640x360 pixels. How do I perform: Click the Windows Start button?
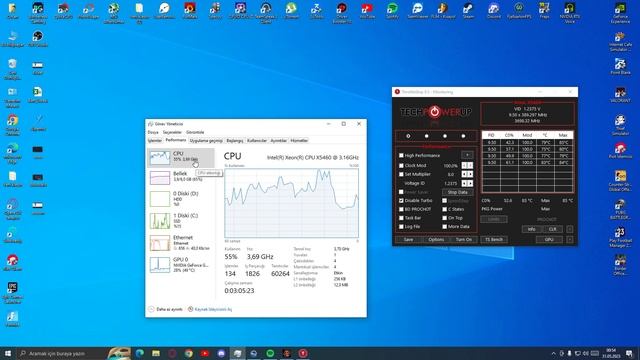7,353
